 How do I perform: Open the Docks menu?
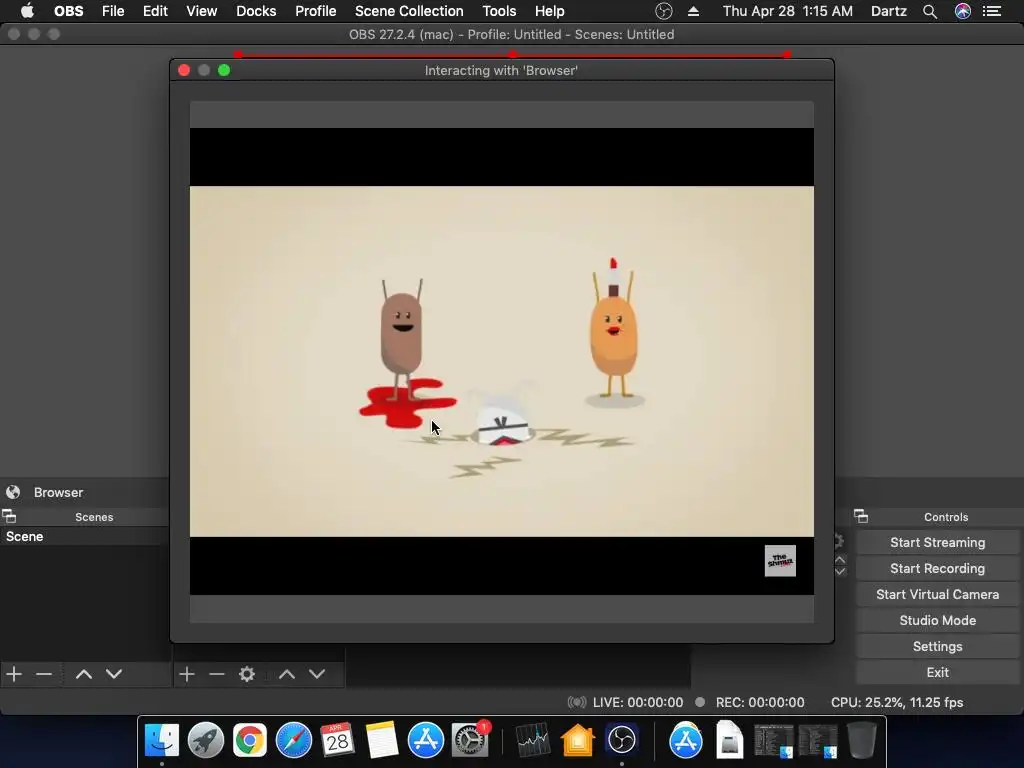click(256, 11)
